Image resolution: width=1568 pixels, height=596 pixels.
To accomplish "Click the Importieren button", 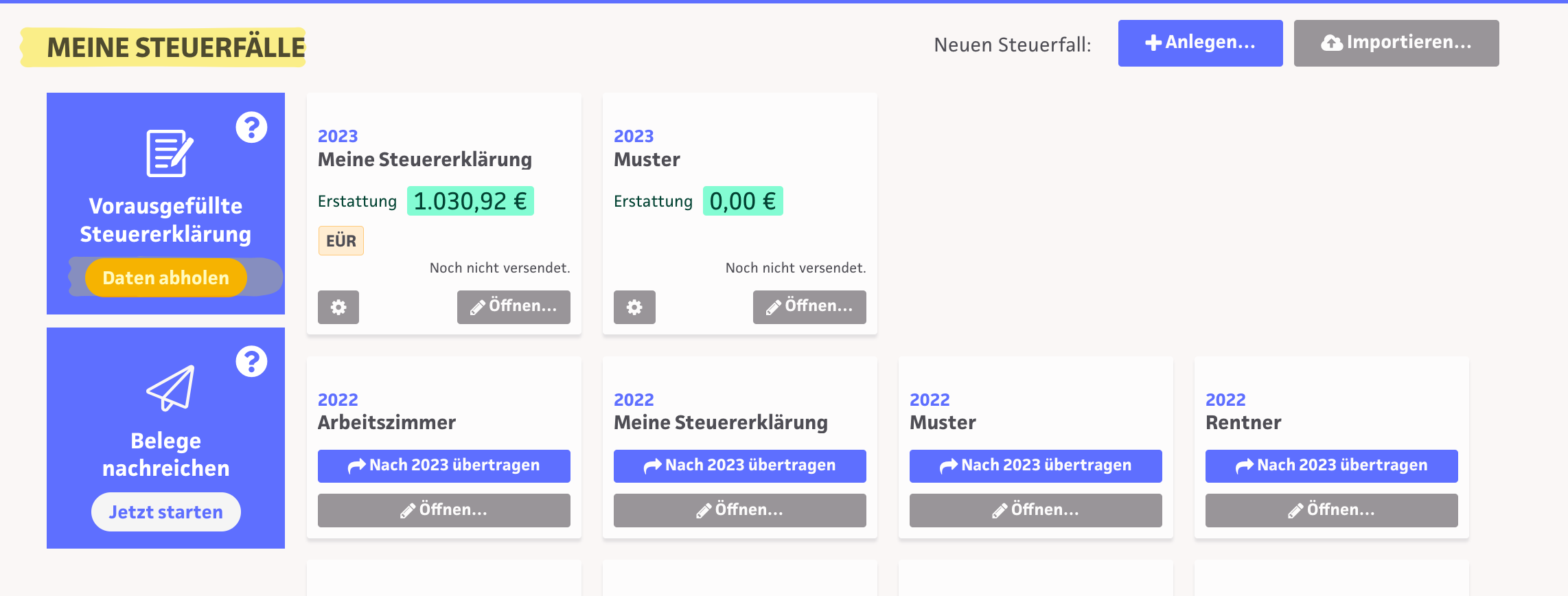I will coord(1396,43).
